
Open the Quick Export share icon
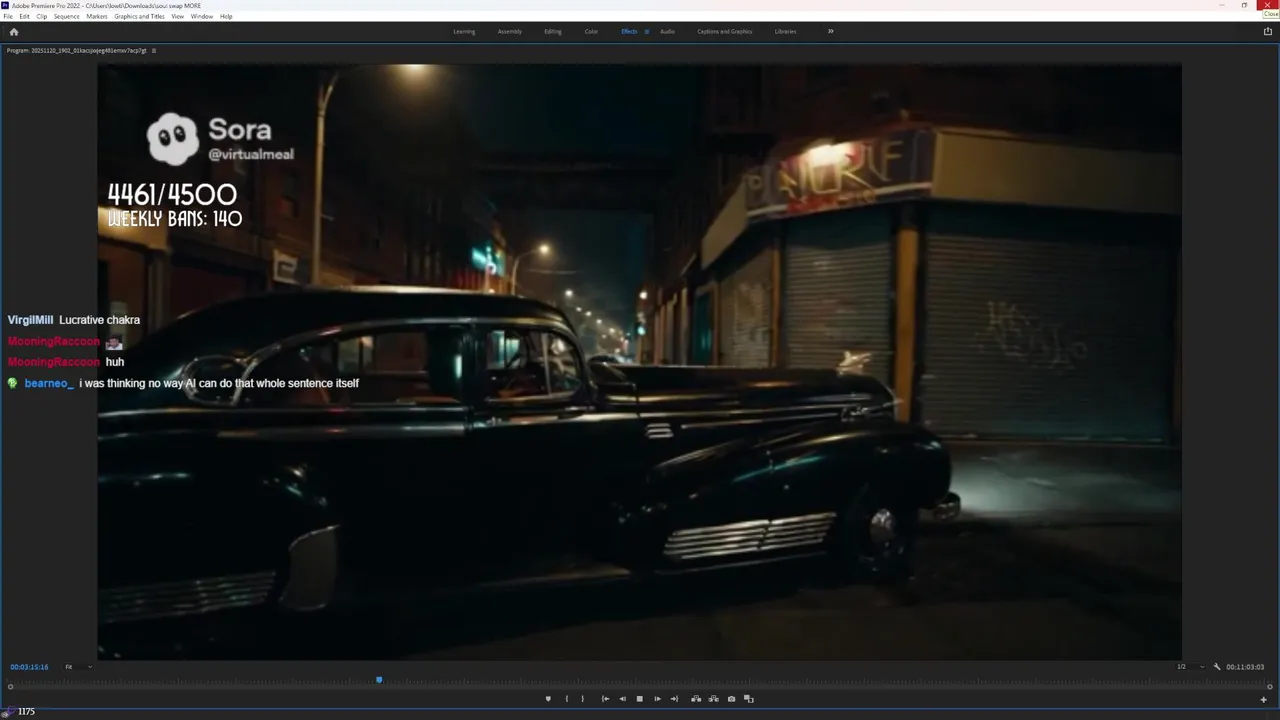1268,31
